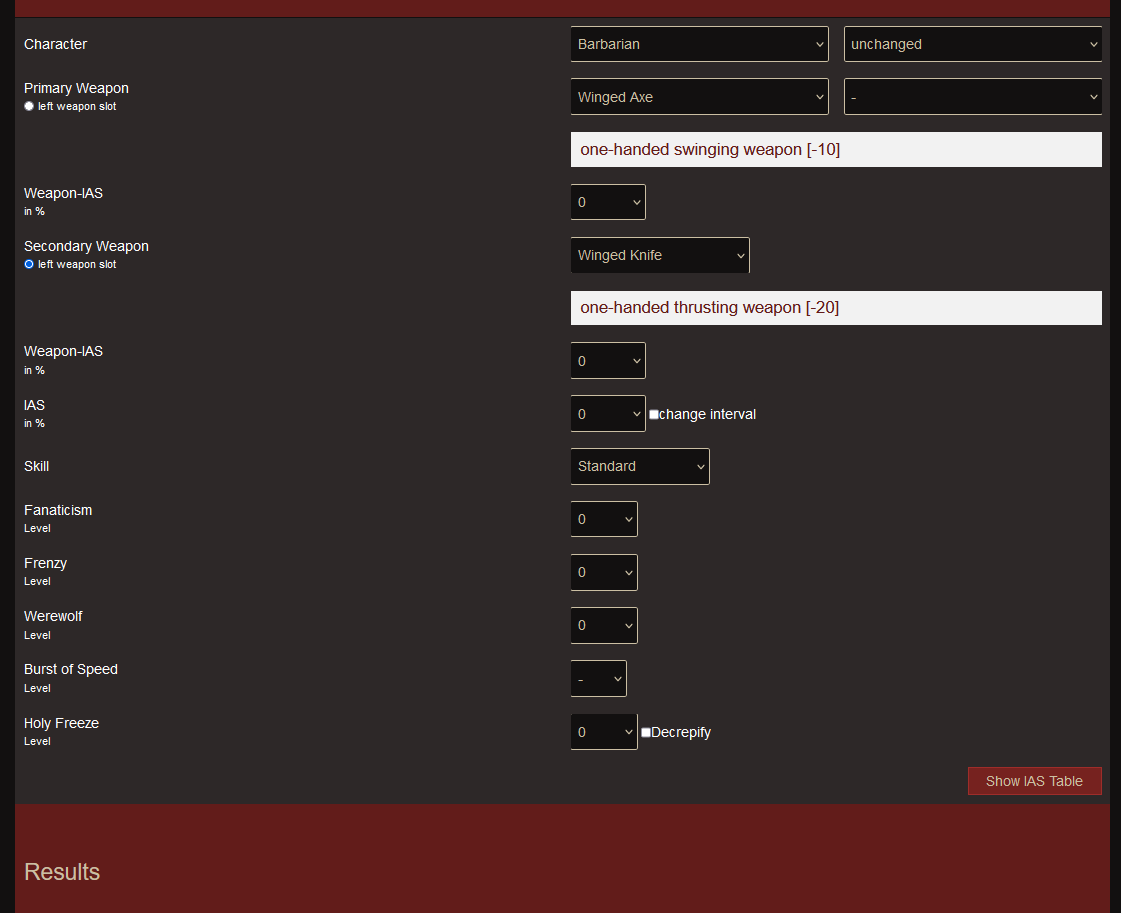Tick the Decrepify checkbox

[x=646, y=732]
